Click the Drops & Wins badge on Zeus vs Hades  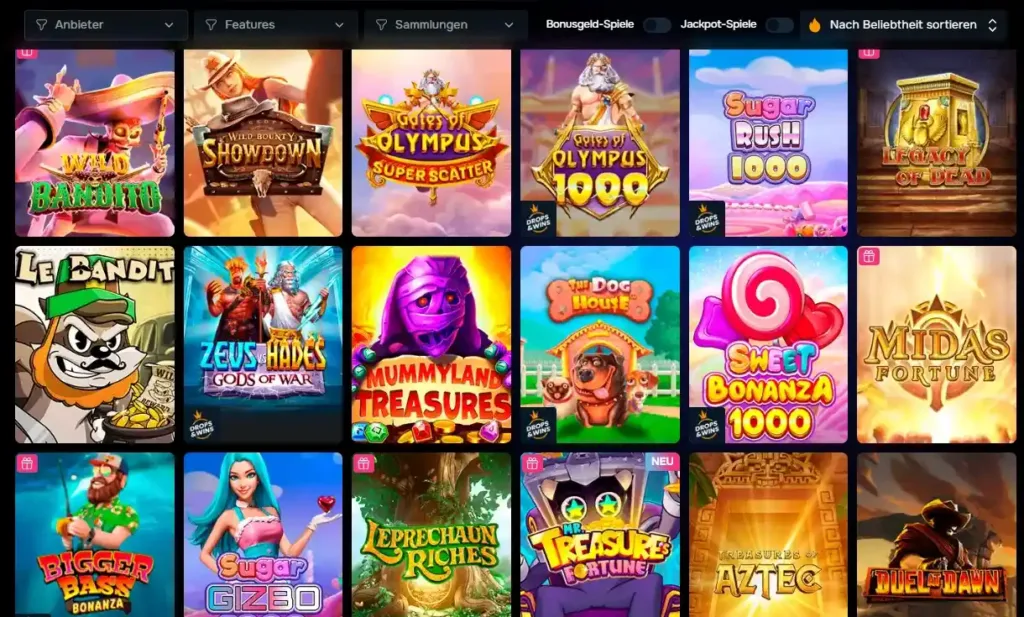click(x=200, y=425)
